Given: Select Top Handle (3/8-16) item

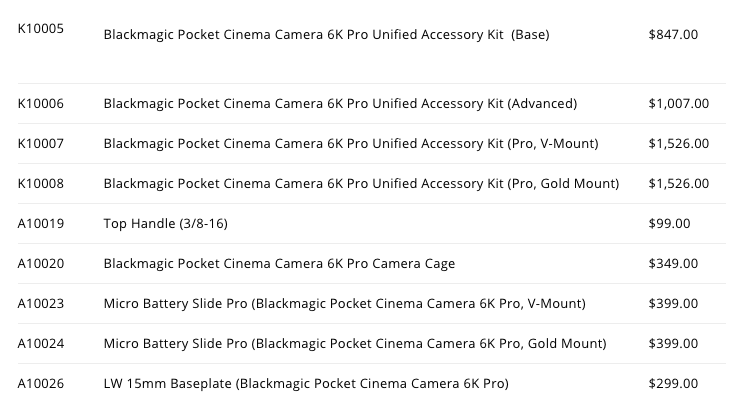Looking at the screenshot, I should 166,223.
